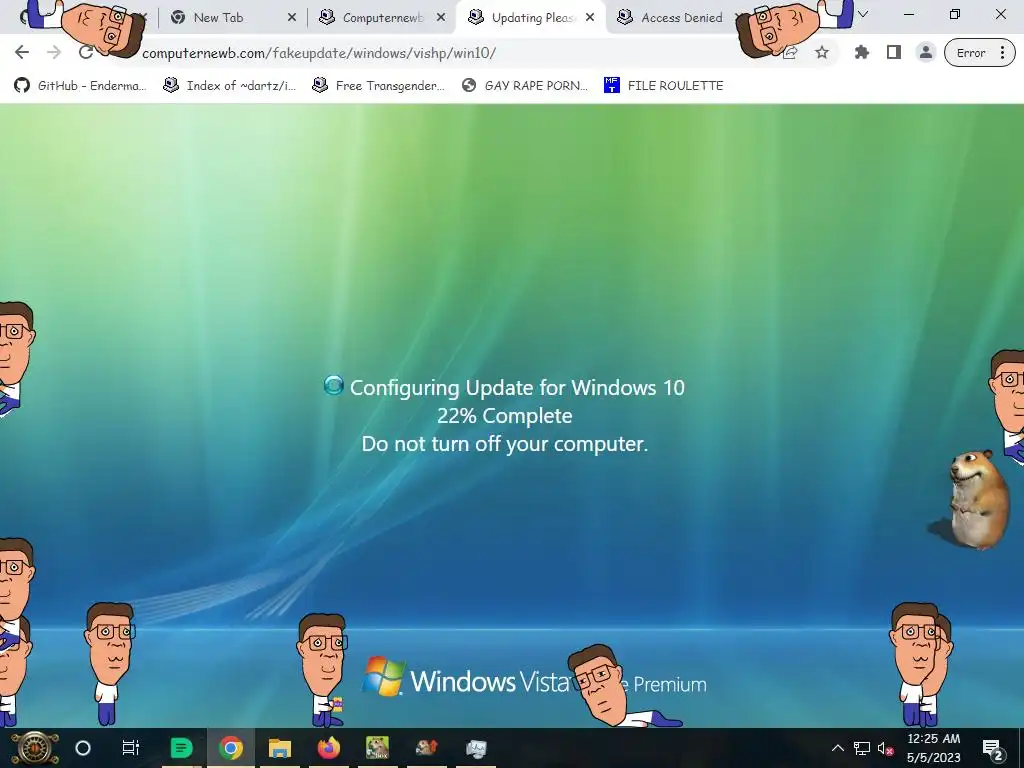Close the Computernewb tab
This screenshot has width=1024, height=768.
(x=441, y=18)
